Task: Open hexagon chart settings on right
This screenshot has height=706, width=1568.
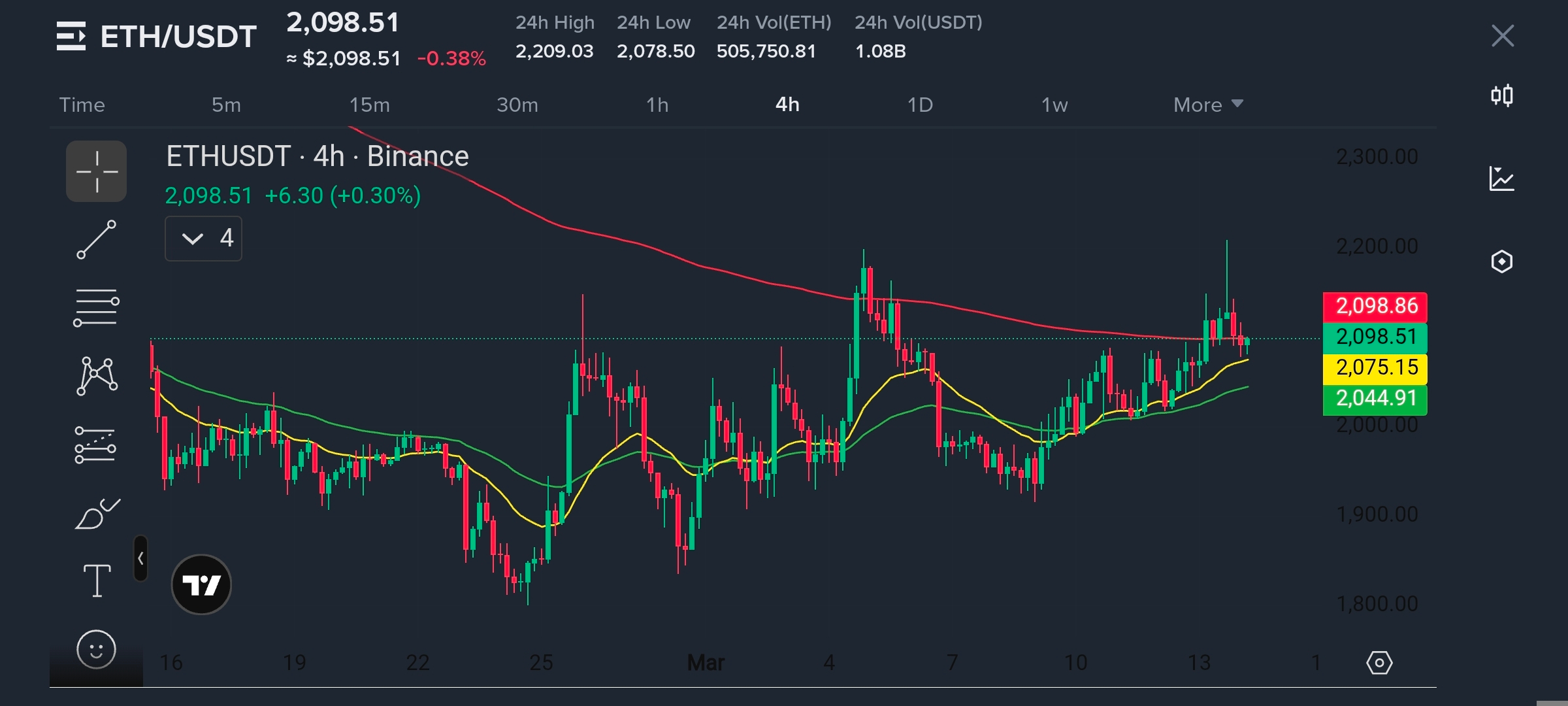Action: coord(1501,261)
